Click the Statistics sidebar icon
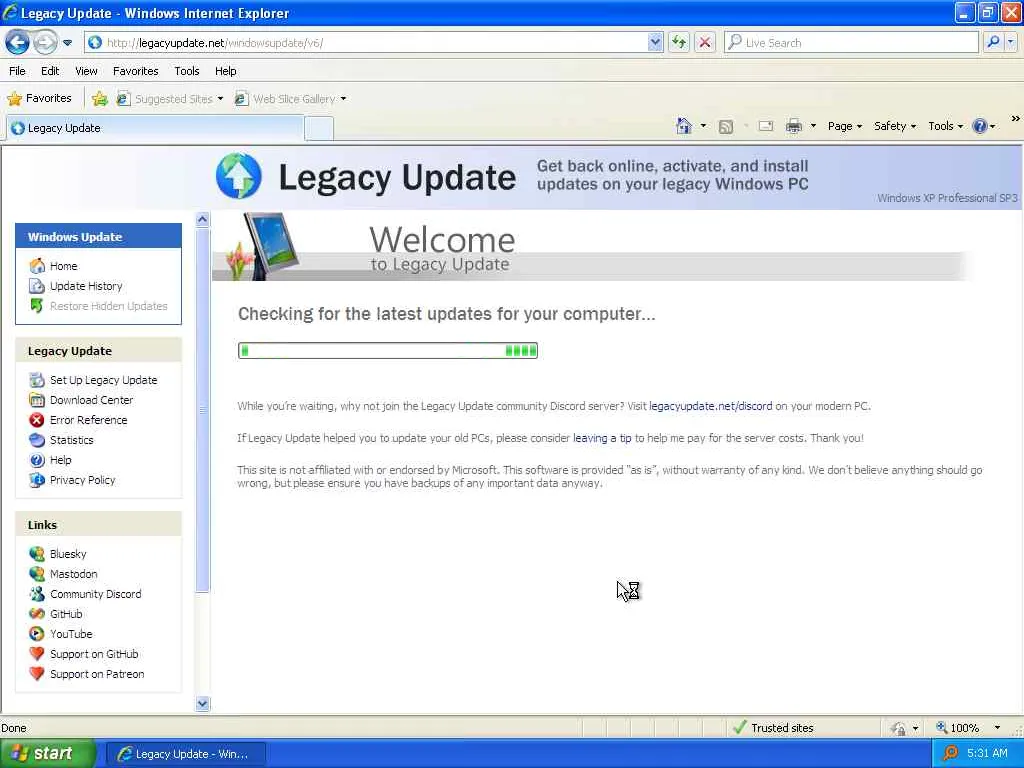1024x768 pixels. (37, 440)
